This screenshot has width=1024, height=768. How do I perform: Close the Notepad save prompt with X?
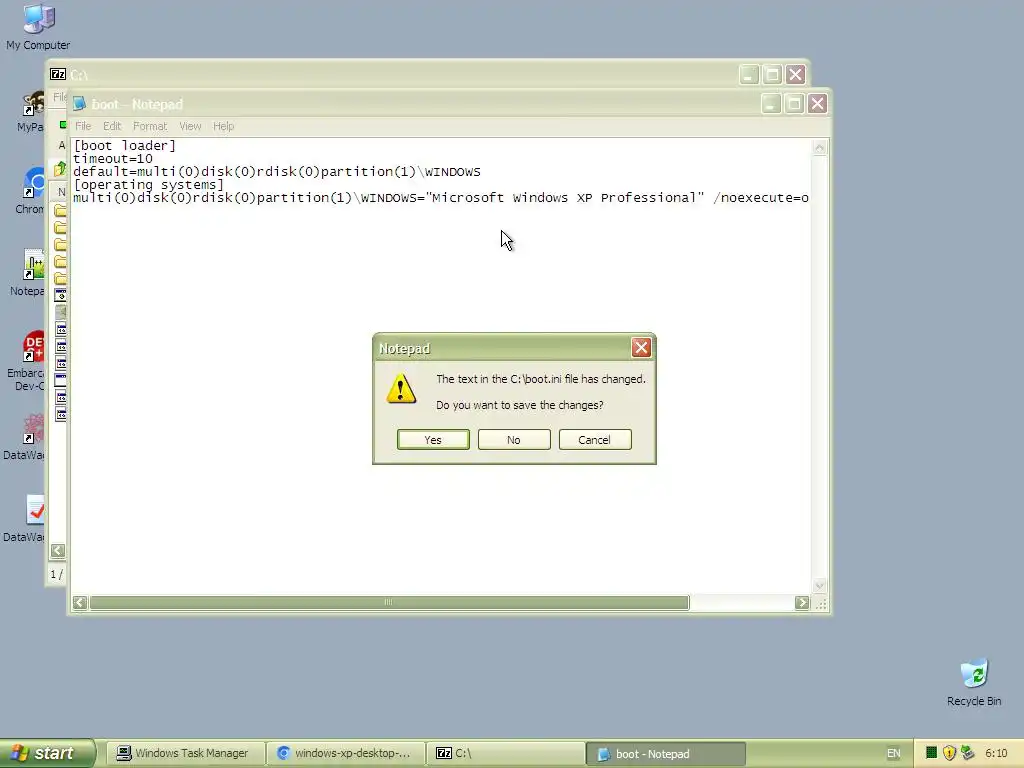point(641,347)
